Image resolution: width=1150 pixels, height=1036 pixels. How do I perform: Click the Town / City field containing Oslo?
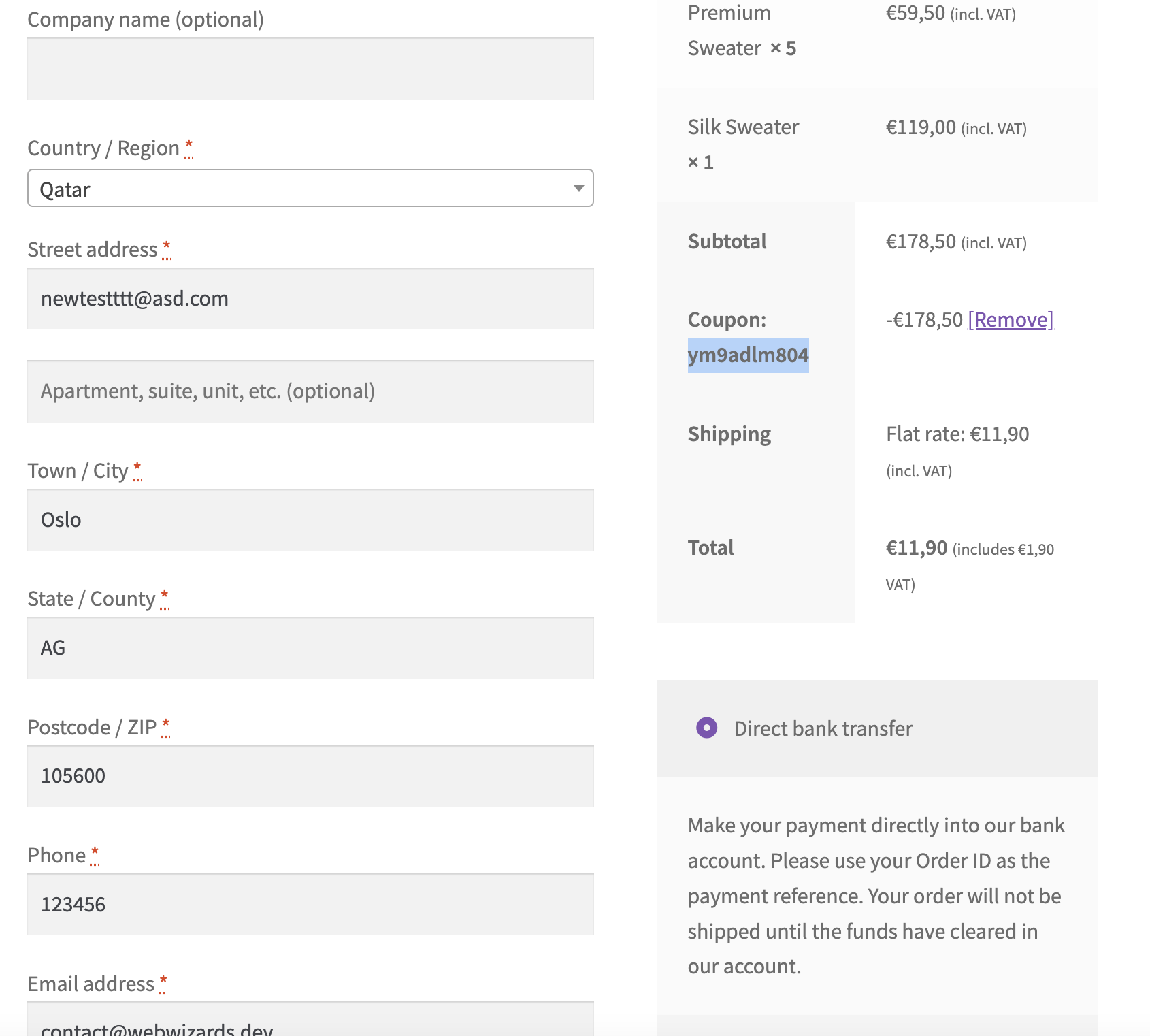pyautogui.click(x=310, y=519)
